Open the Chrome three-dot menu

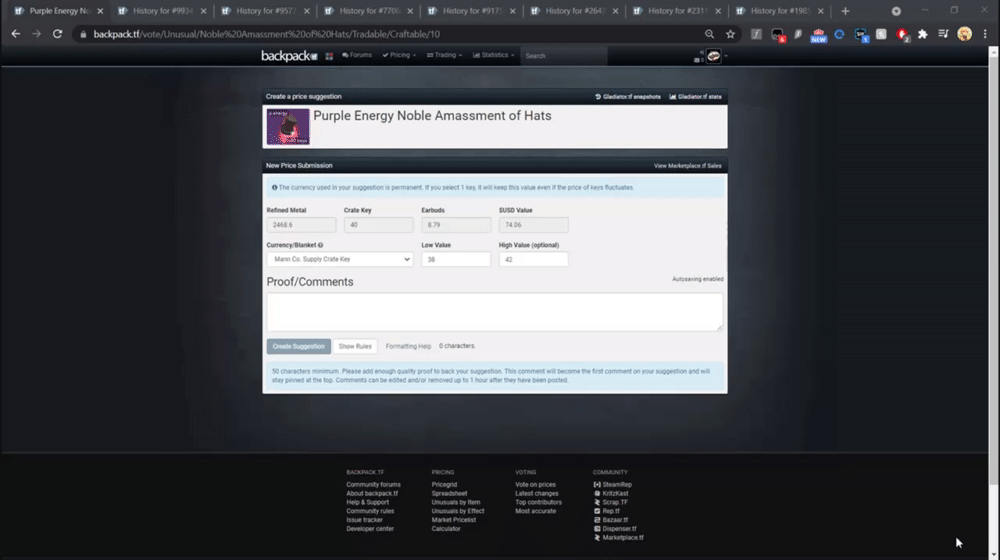[x=985, y=34]
